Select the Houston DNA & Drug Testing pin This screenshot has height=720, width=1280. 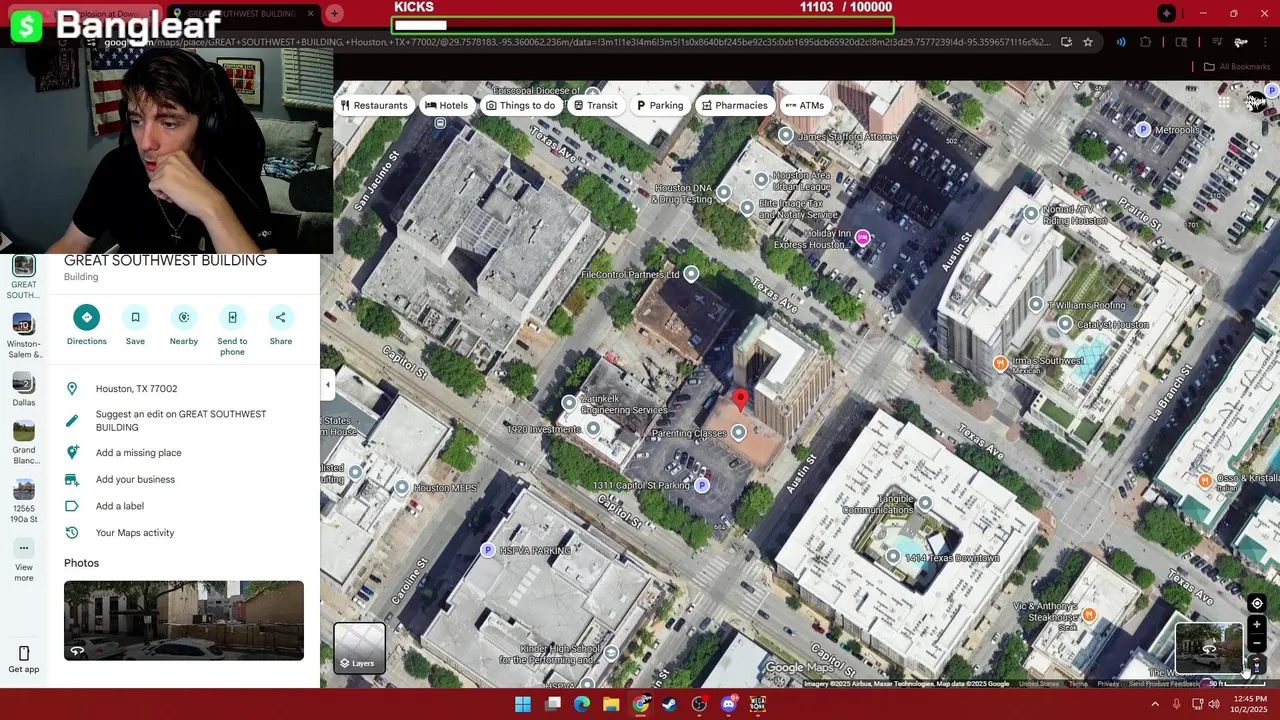click(724, 192)
